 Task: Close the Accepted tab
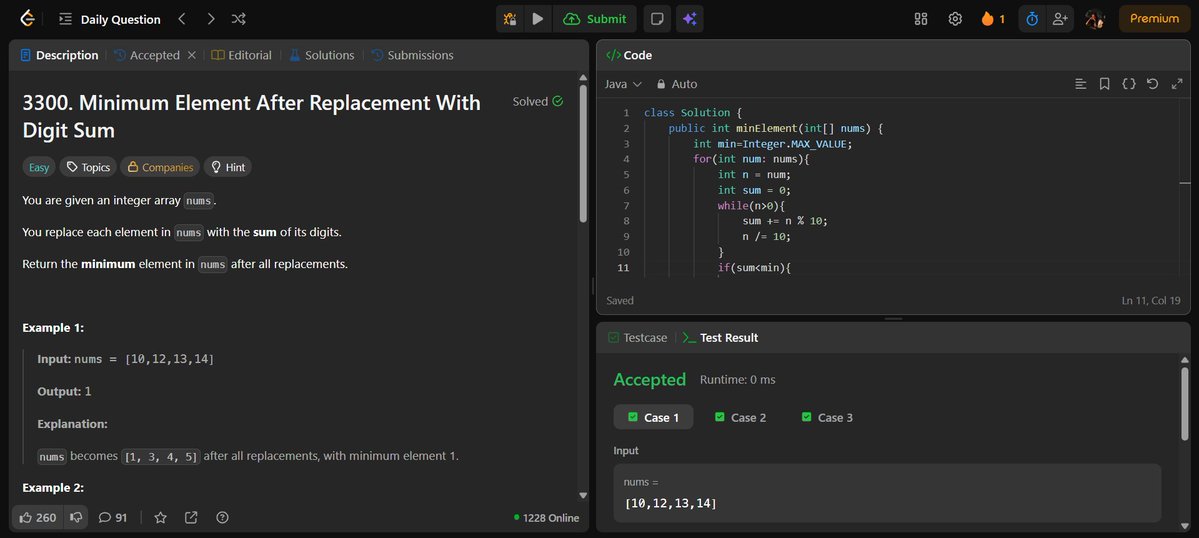click(192, 55)
